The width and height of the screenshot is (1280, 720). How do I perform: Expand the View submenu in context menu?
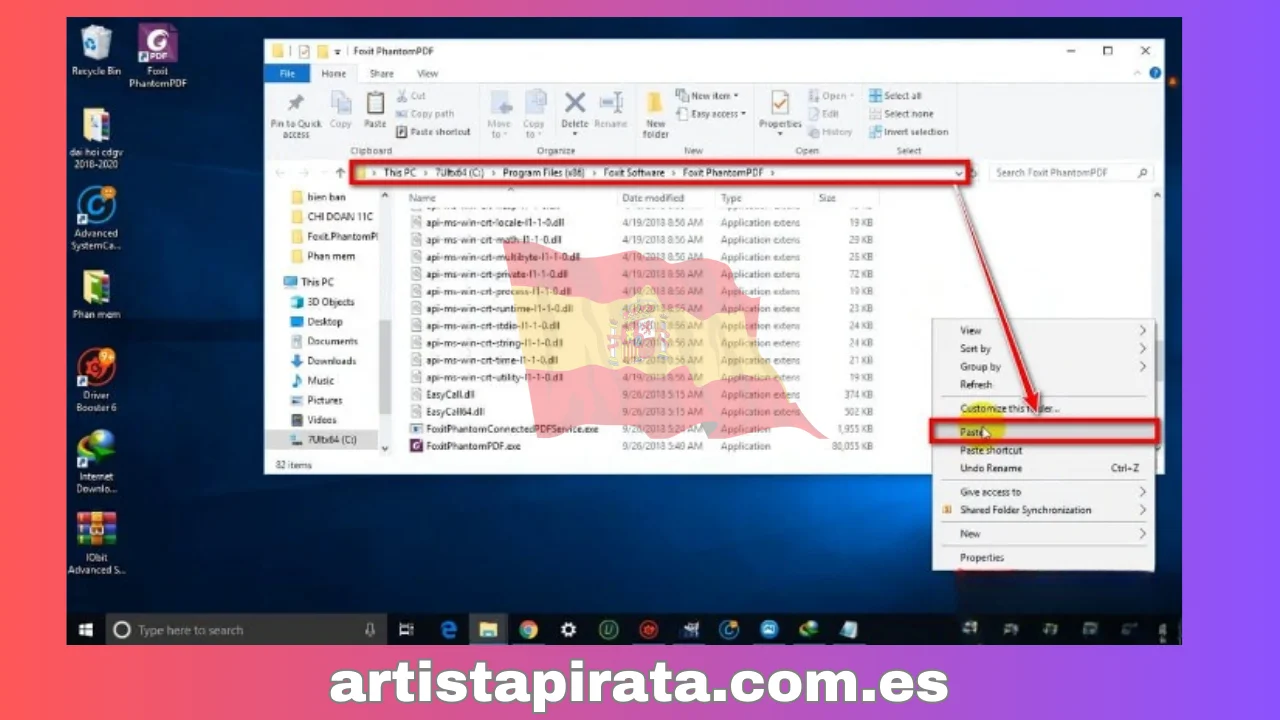coord(1043,331)
